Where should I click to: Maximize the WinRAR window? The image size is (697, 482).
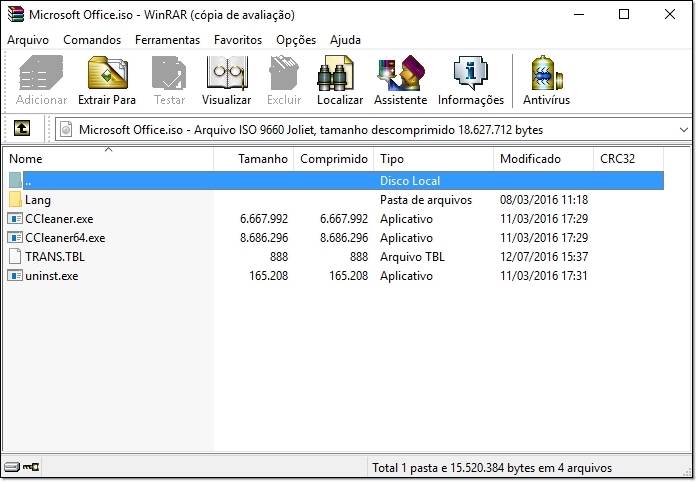(x=624, y=14)
